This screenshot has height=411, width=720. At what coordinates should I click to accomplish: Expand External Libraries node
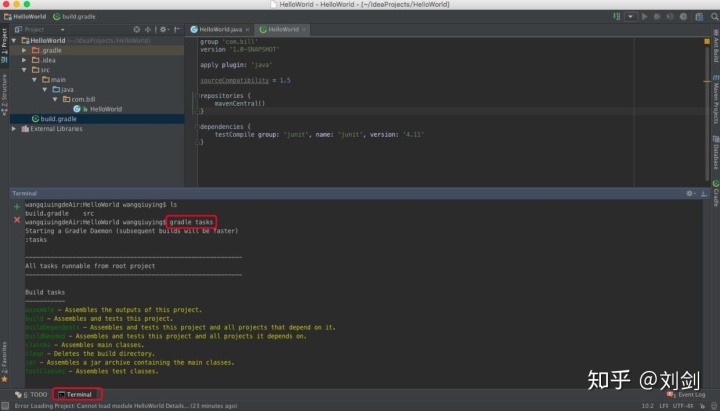(14, 129)
